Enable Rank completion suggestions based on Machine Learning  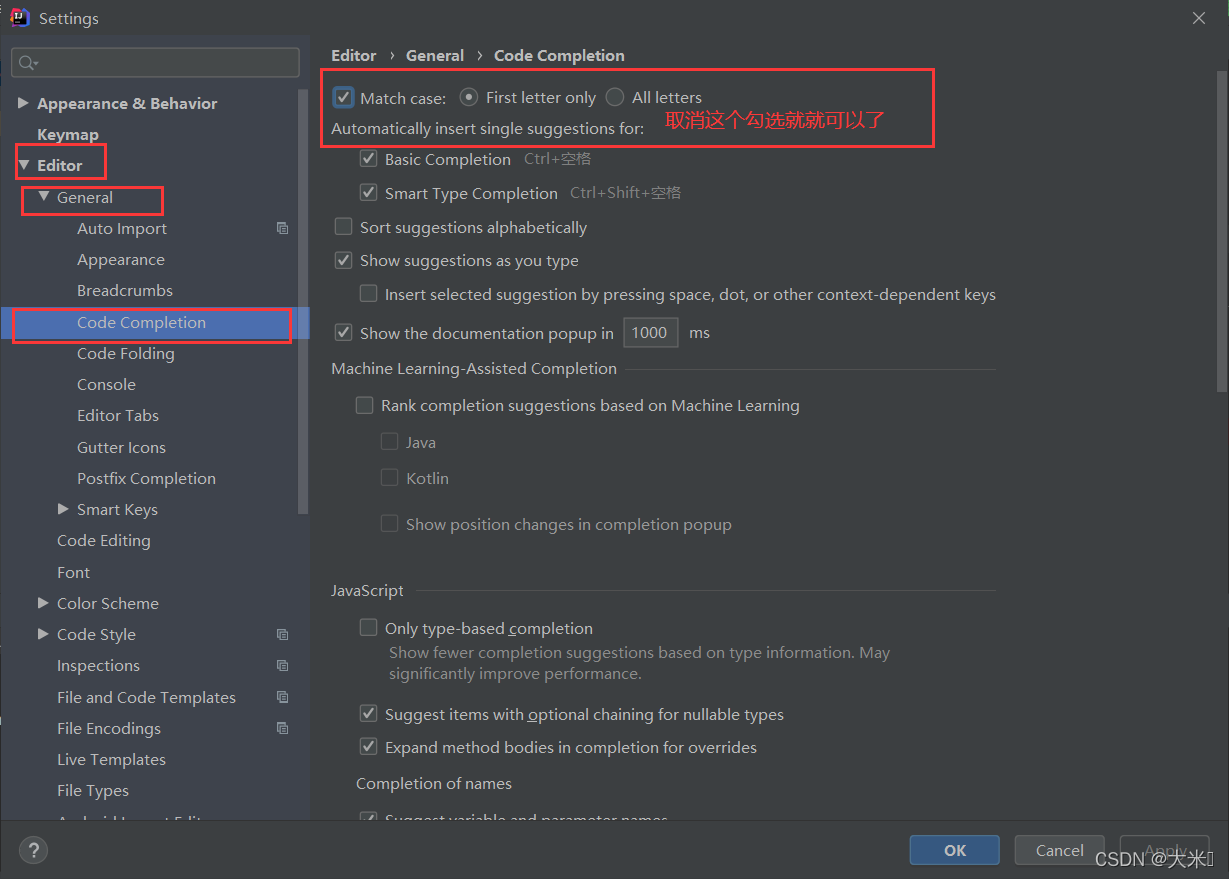pos(365,406)
